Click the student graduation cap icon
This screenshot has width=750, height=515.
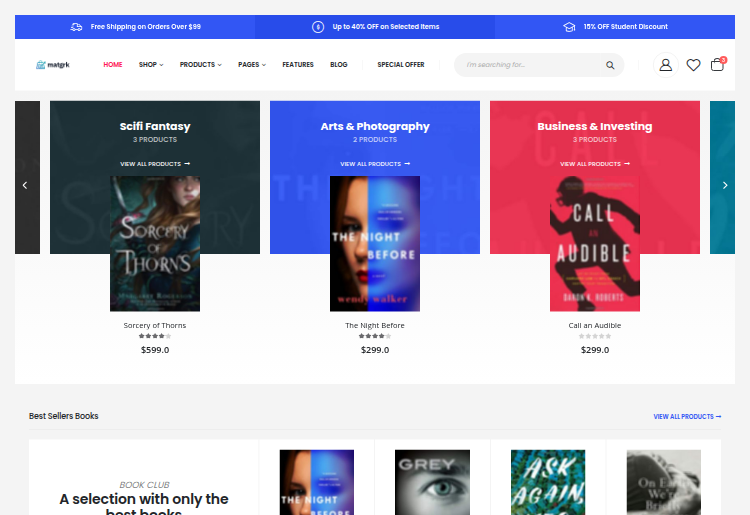coord(569,27)
